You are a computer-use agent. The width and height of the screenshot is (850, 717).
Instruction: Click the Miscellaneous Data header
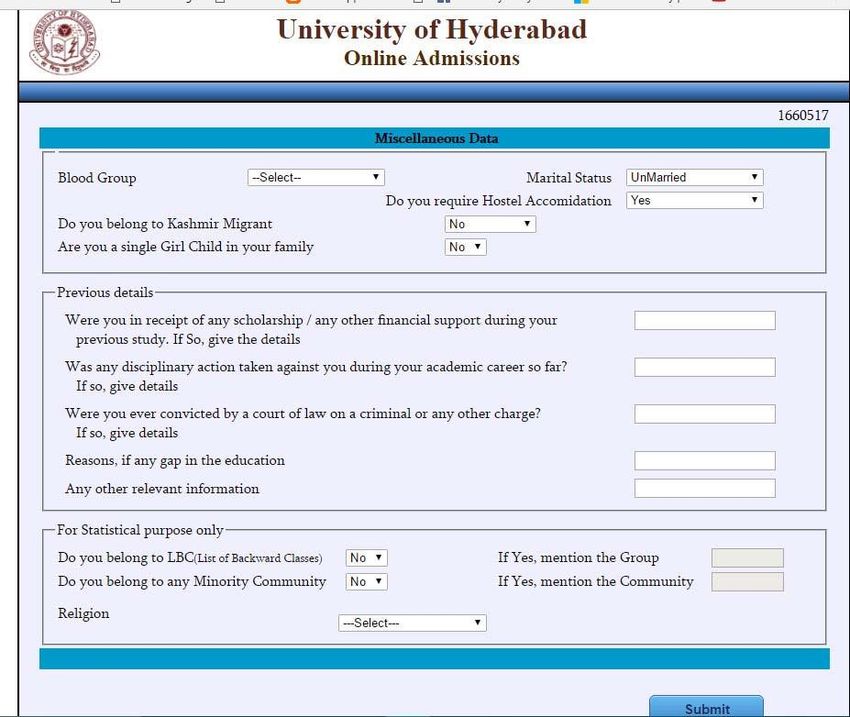[436, 138]
